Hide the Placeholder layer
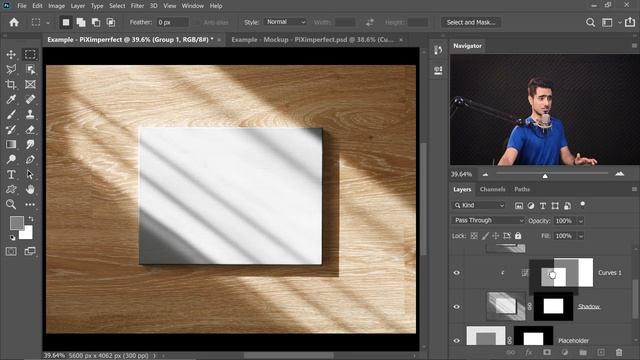640x360 pixels. click(x=457, y=340)
